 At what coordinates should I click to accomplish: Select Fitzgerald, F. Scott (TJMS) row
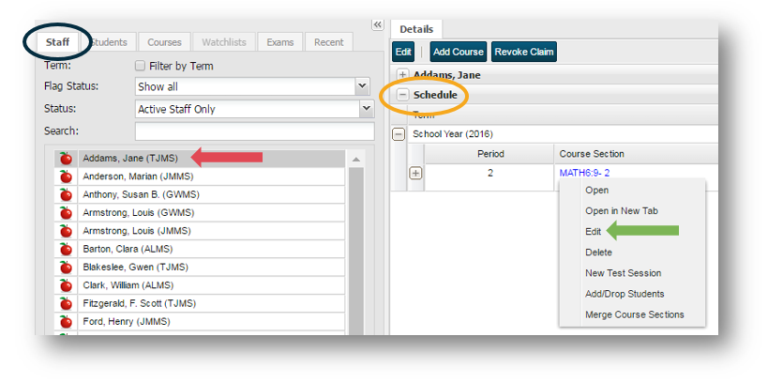(x=211, y=304)
